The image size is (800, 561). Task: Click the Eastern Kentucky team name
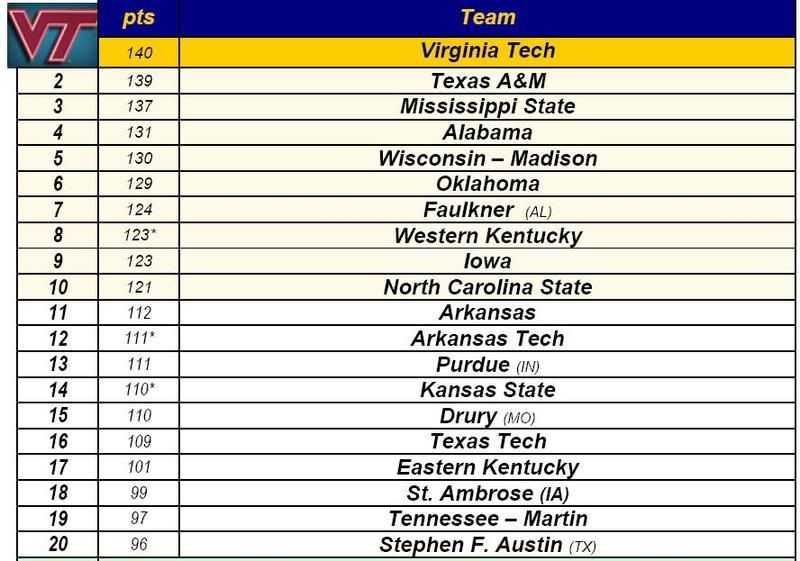488,468
